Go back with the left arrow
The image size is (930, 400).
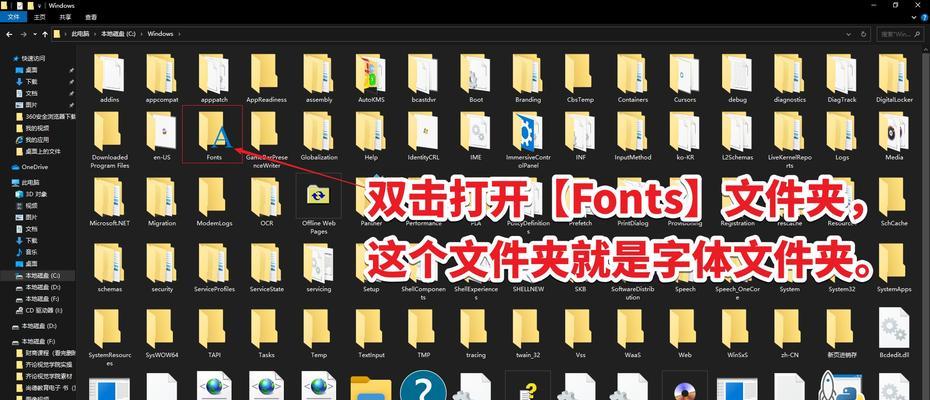coord(9,34)
